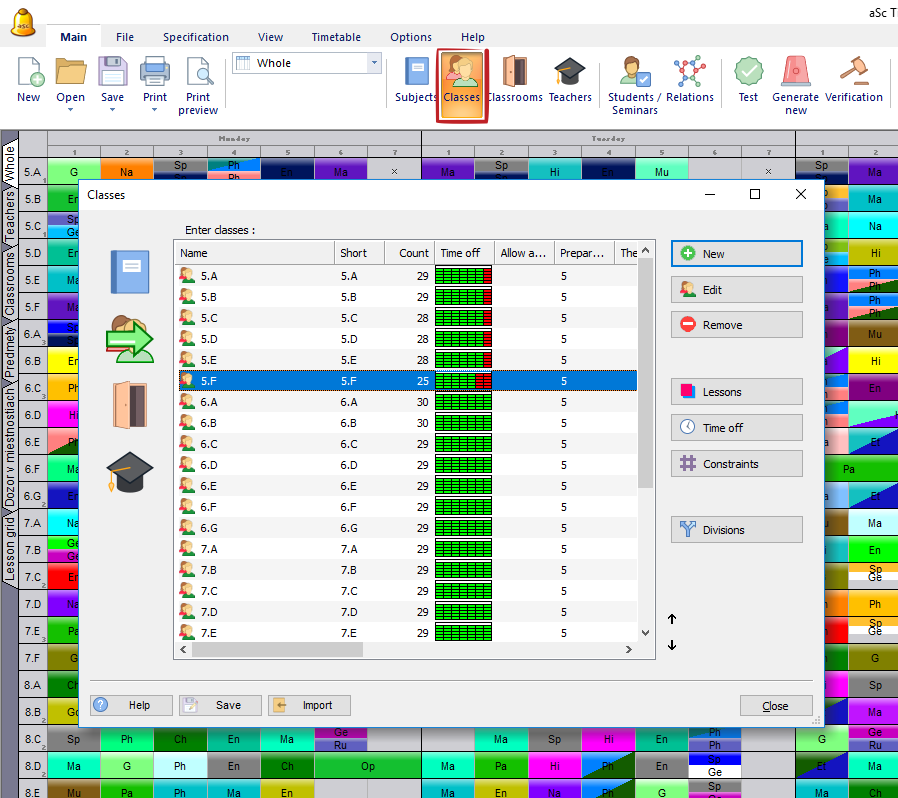The height and width of the screenshot is (798, 898).
Task: Click the Time off grid for 5.A
Action: (x=465, y=275)
